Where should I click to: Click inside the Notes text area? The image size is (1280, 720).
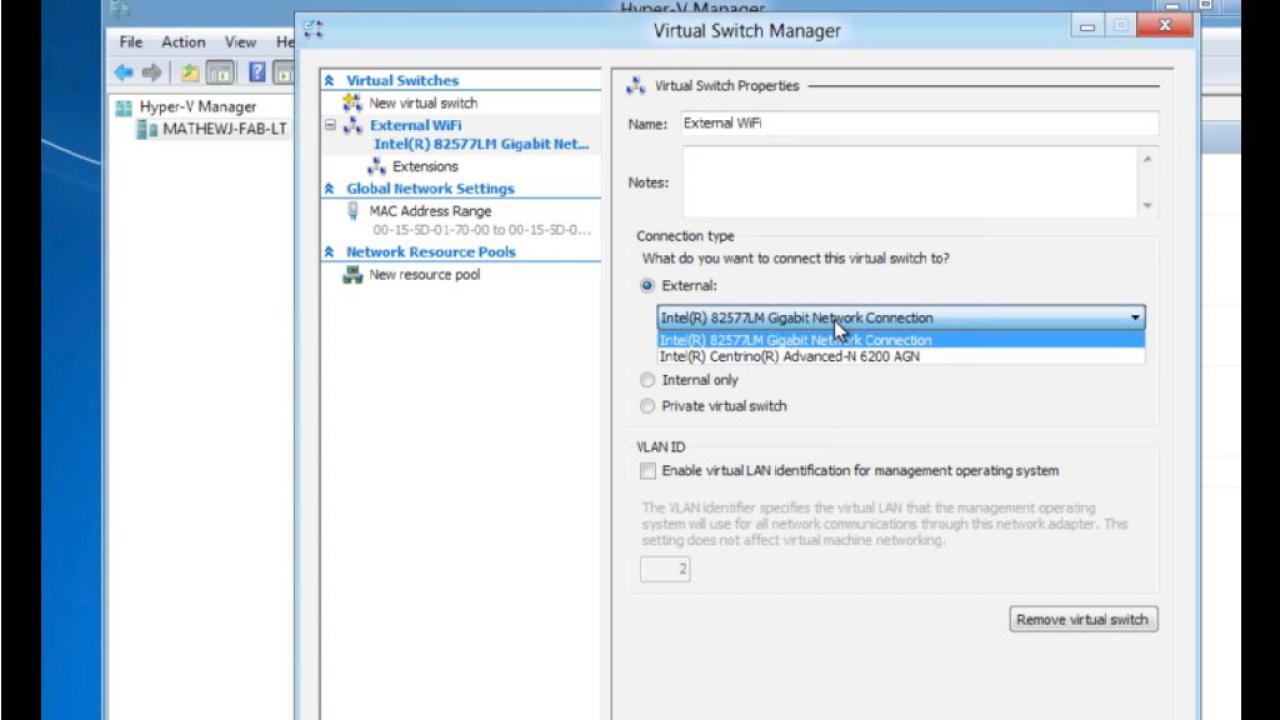point(908,182)
